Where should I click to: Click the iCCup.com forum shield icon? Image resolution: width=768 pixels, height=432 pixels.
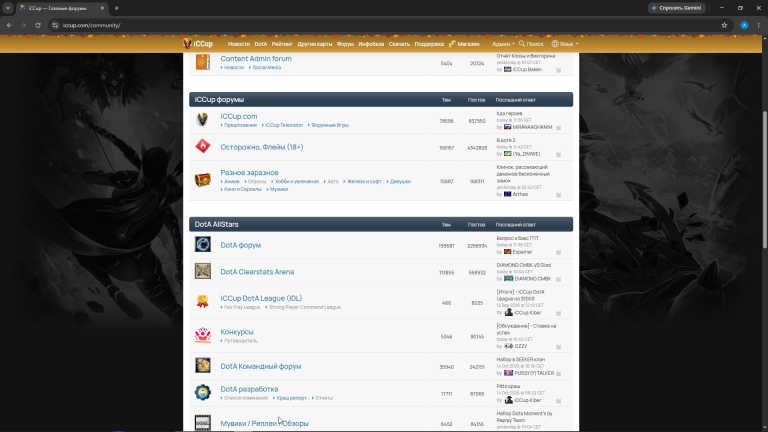pyautogui.click(x=202, y=119)
